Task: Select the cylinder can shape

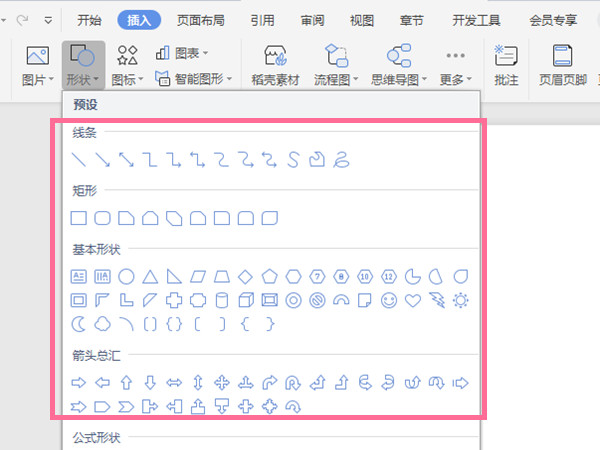Action: click(x=222, y=300)
